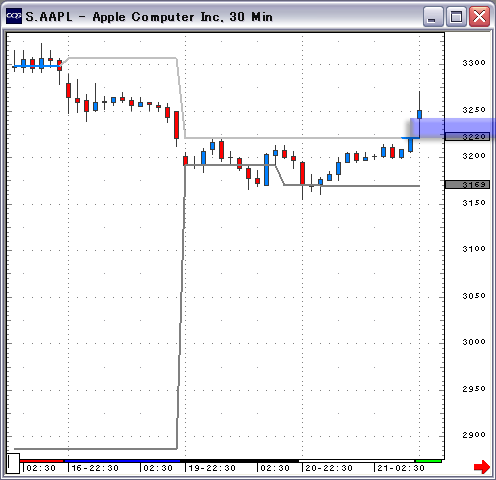Click the 2950 price scale label

click(x=474, y=389)
